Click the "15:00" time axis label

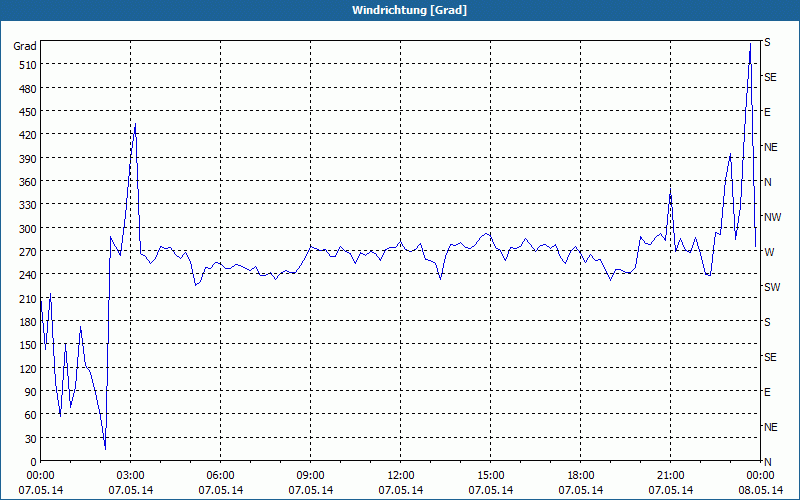pyautogui.click(x=491, y=476)
